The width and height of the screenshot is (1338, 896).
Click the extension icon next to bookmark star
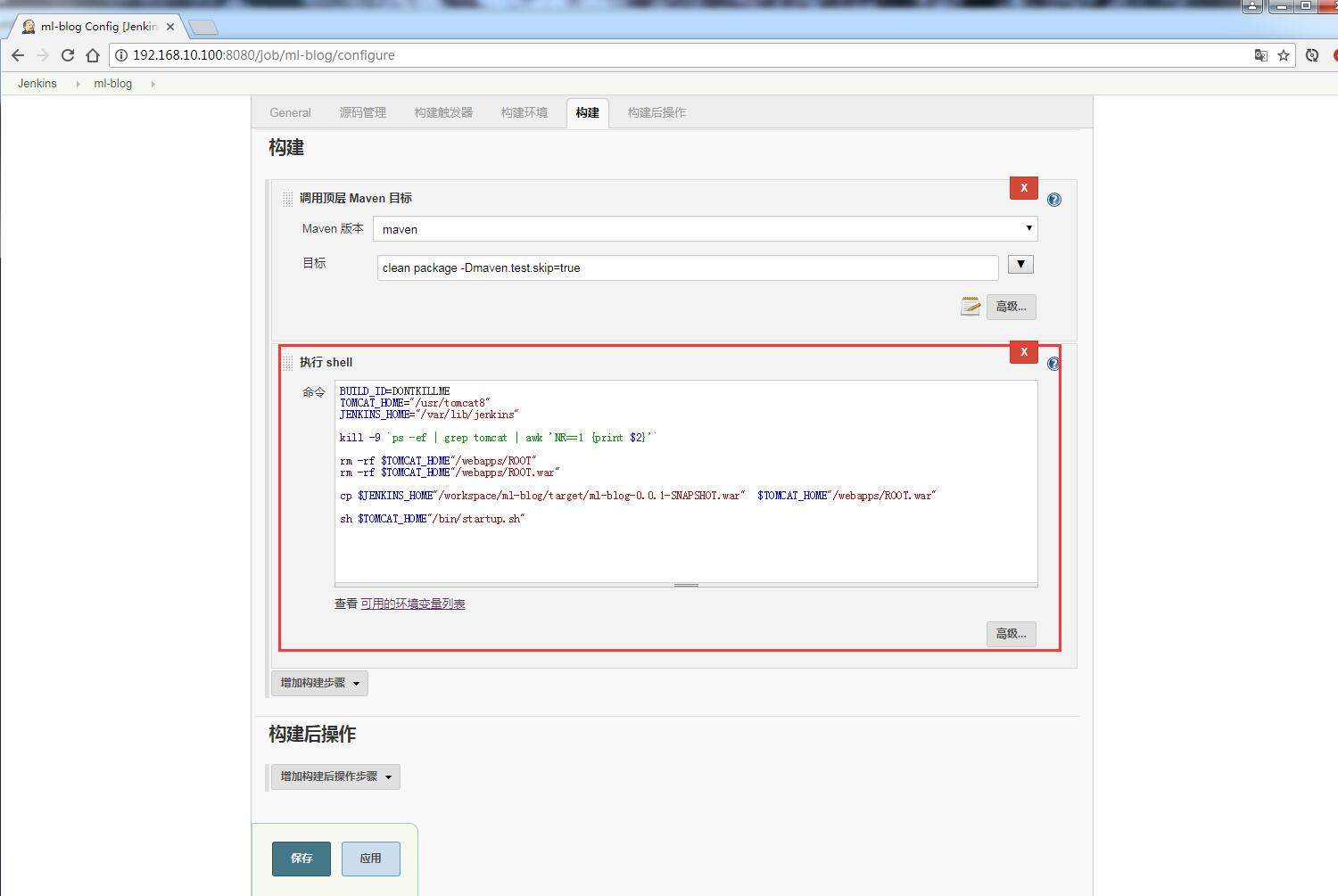1311,55
